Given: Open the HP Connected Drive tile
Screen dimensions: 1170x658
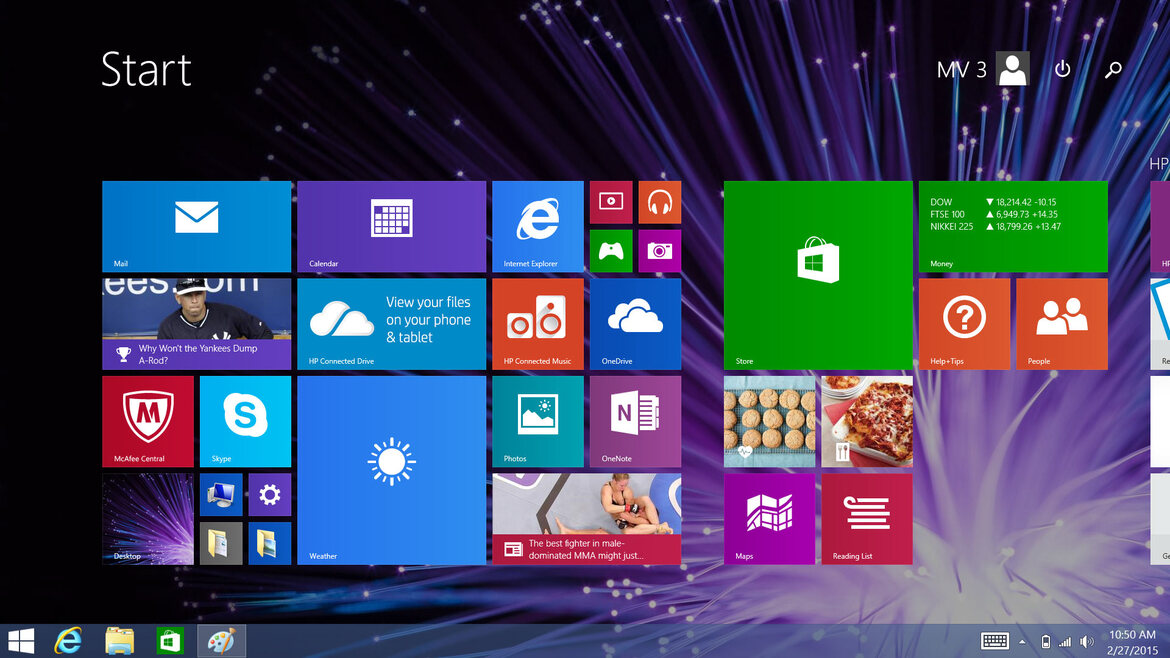Looking at the screenshot, I should [x=392, y=324].
